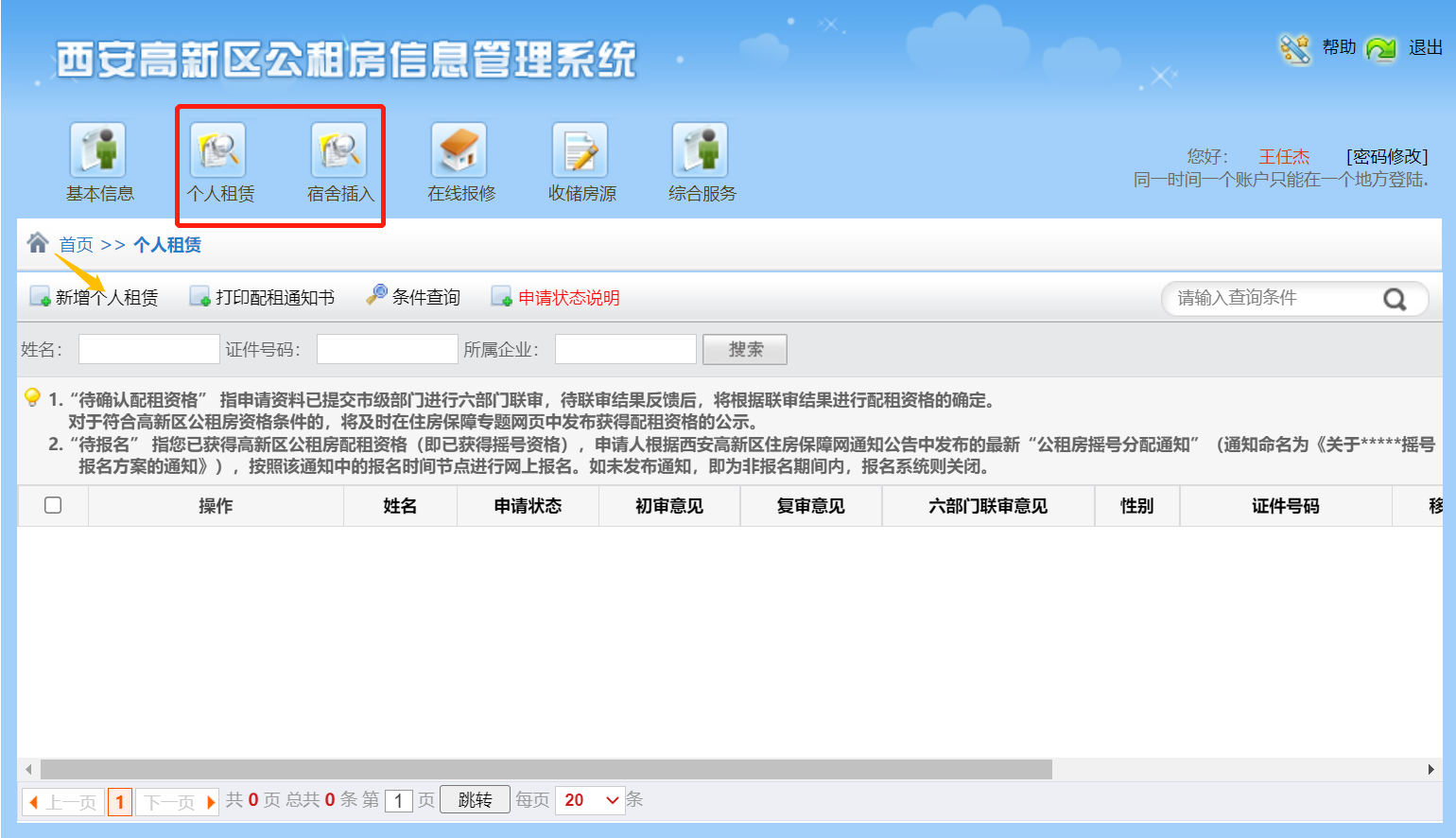
Task: Click the system title 西安高新区公租房信息管理系统
Action: [346, 60]
